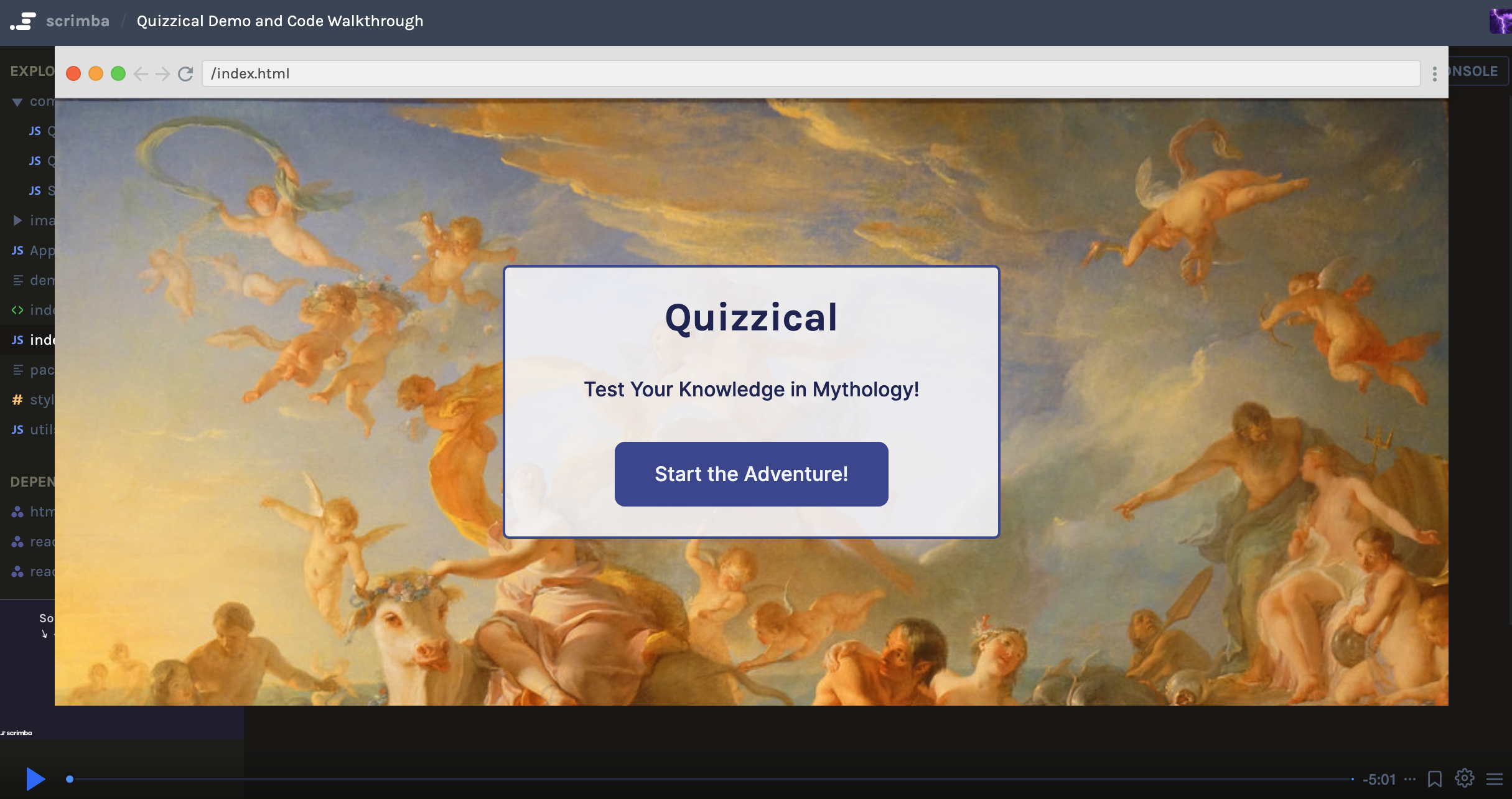Click the three-dots more options near timer

[x=1410, y=778]
